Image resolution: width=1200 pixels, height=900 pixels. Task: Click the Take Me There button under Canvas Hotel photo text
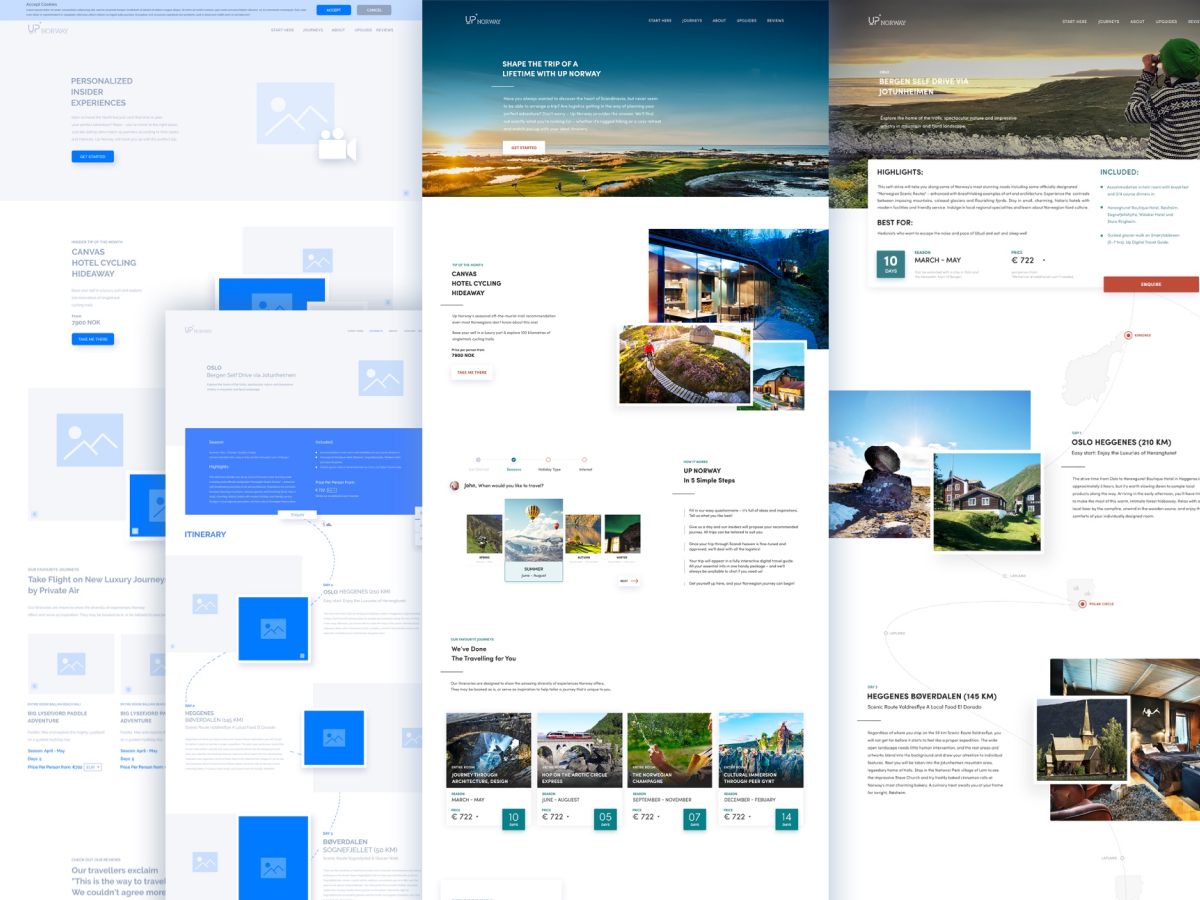(x=471, y=372)
